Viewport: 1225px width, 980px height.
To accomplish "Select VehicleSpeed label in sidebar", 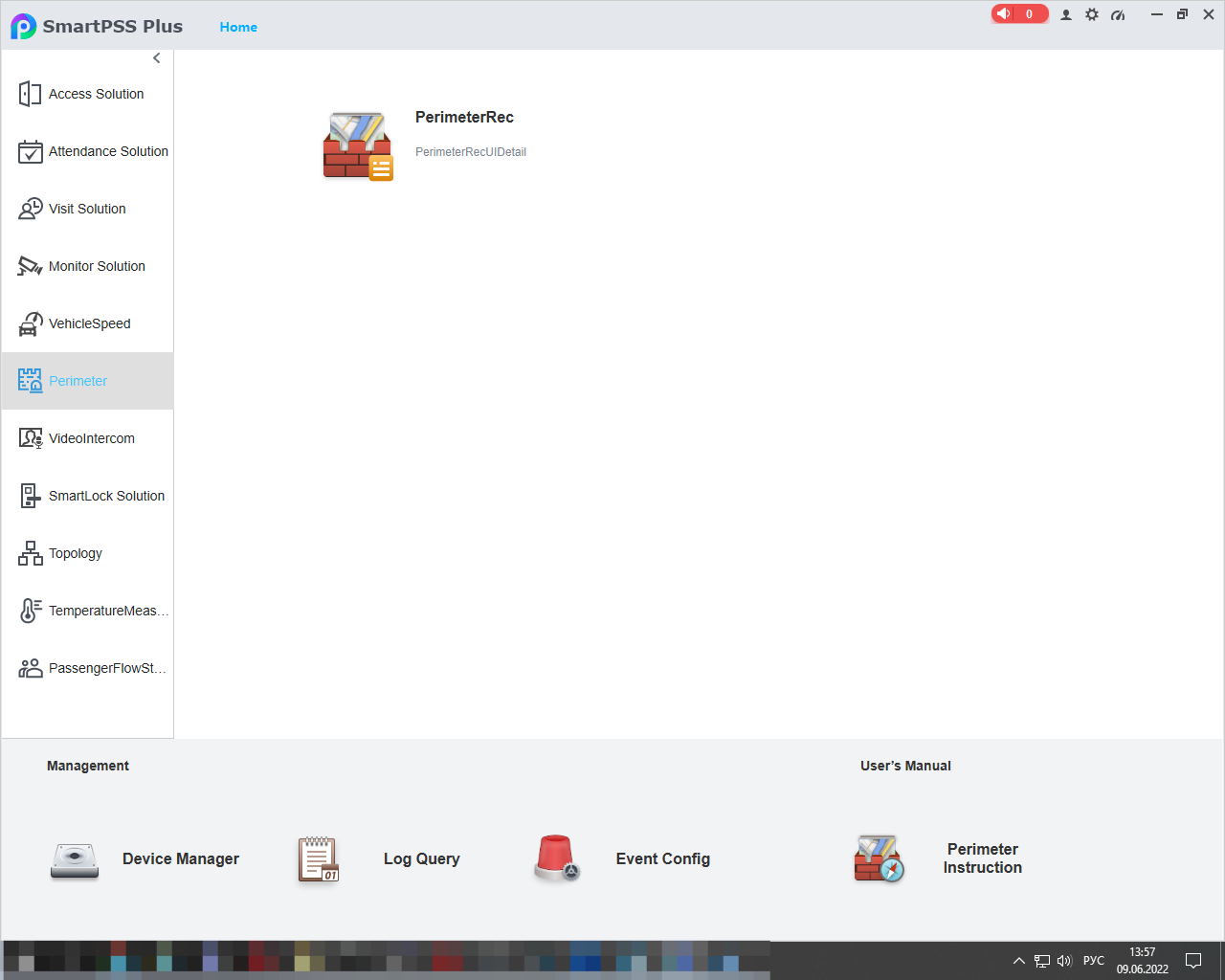I will pos(89,323).
